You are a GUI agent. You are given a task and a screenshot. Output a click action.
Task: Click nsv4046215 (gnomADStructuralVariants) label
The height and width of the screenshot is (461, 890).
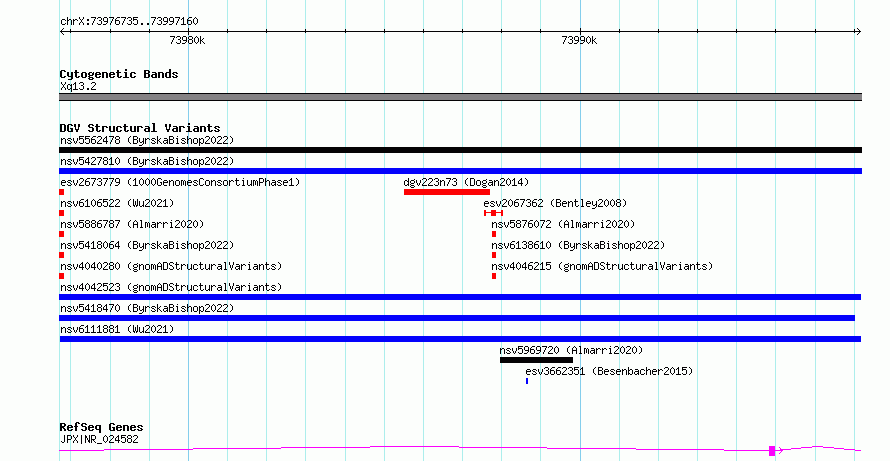tap(602, 266)
